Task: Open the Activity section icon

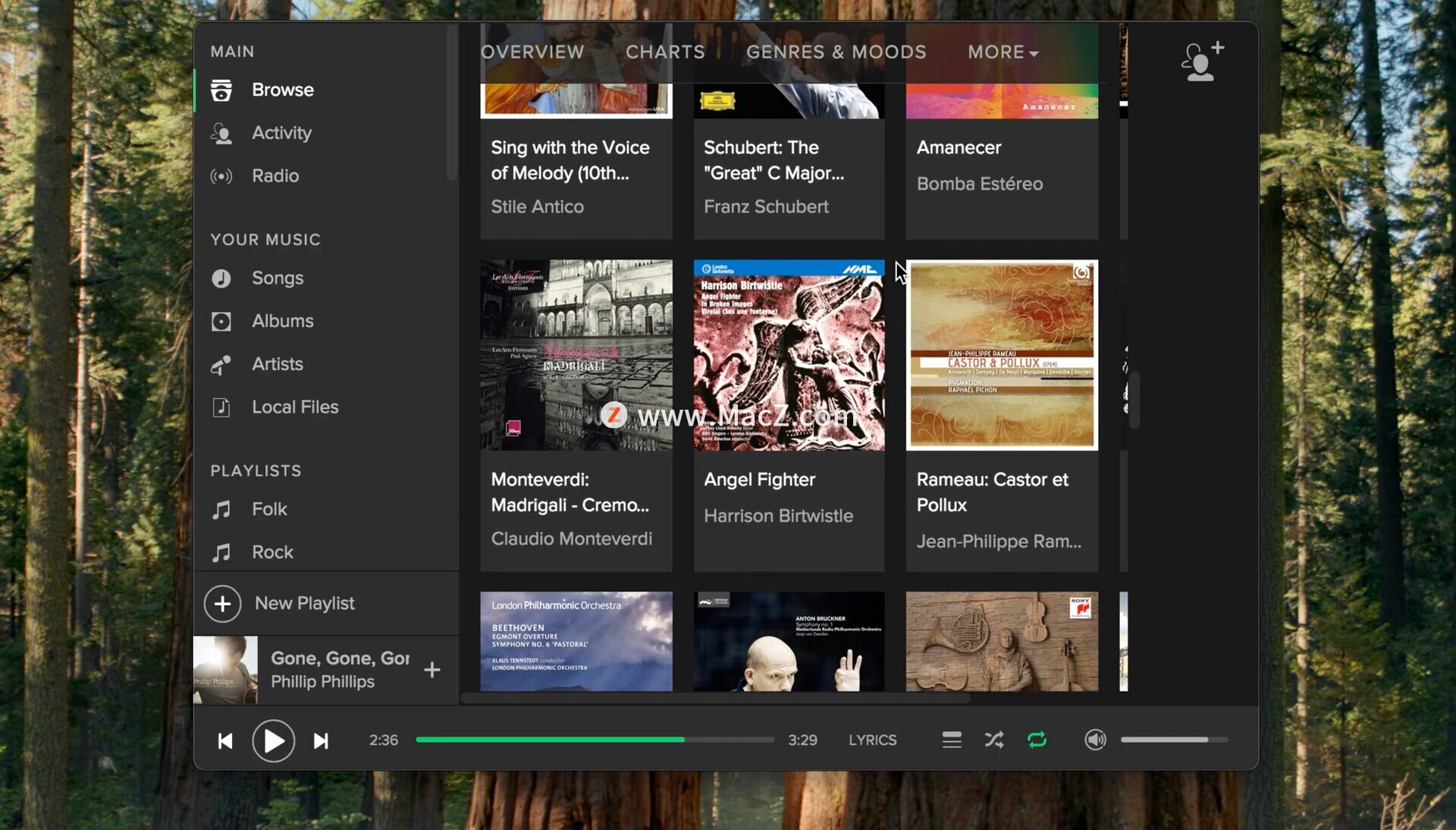Action: pos(221,134)
